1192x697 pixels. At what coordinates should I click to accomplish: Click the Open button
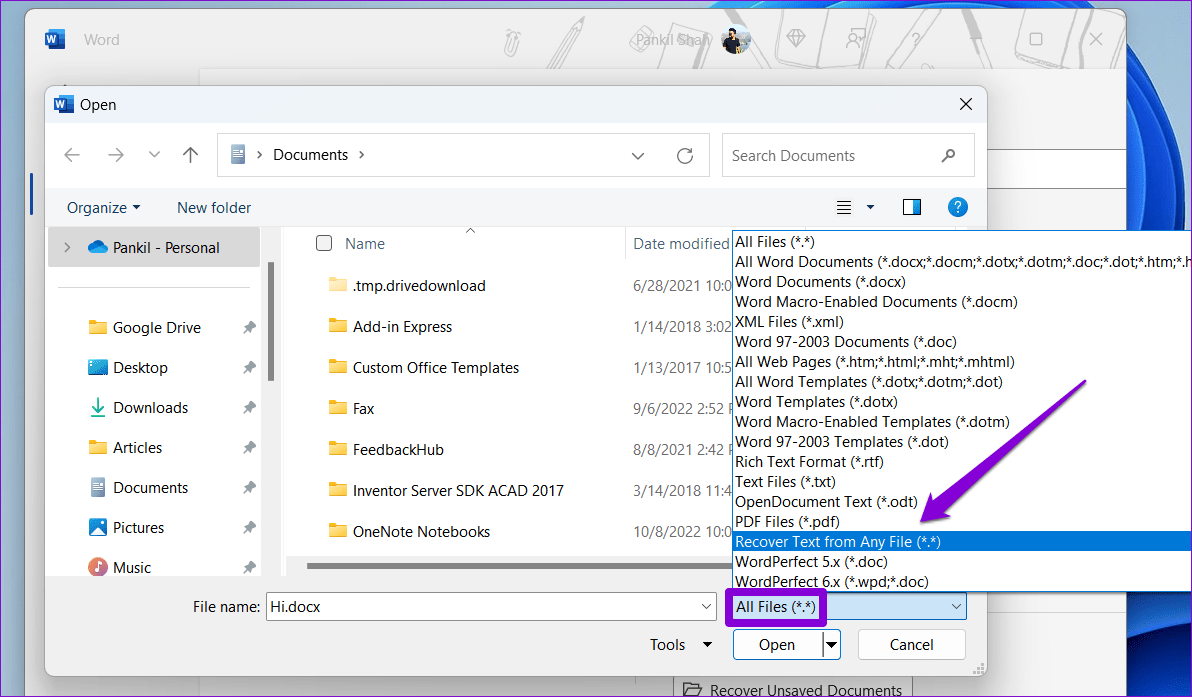[778, 644]
